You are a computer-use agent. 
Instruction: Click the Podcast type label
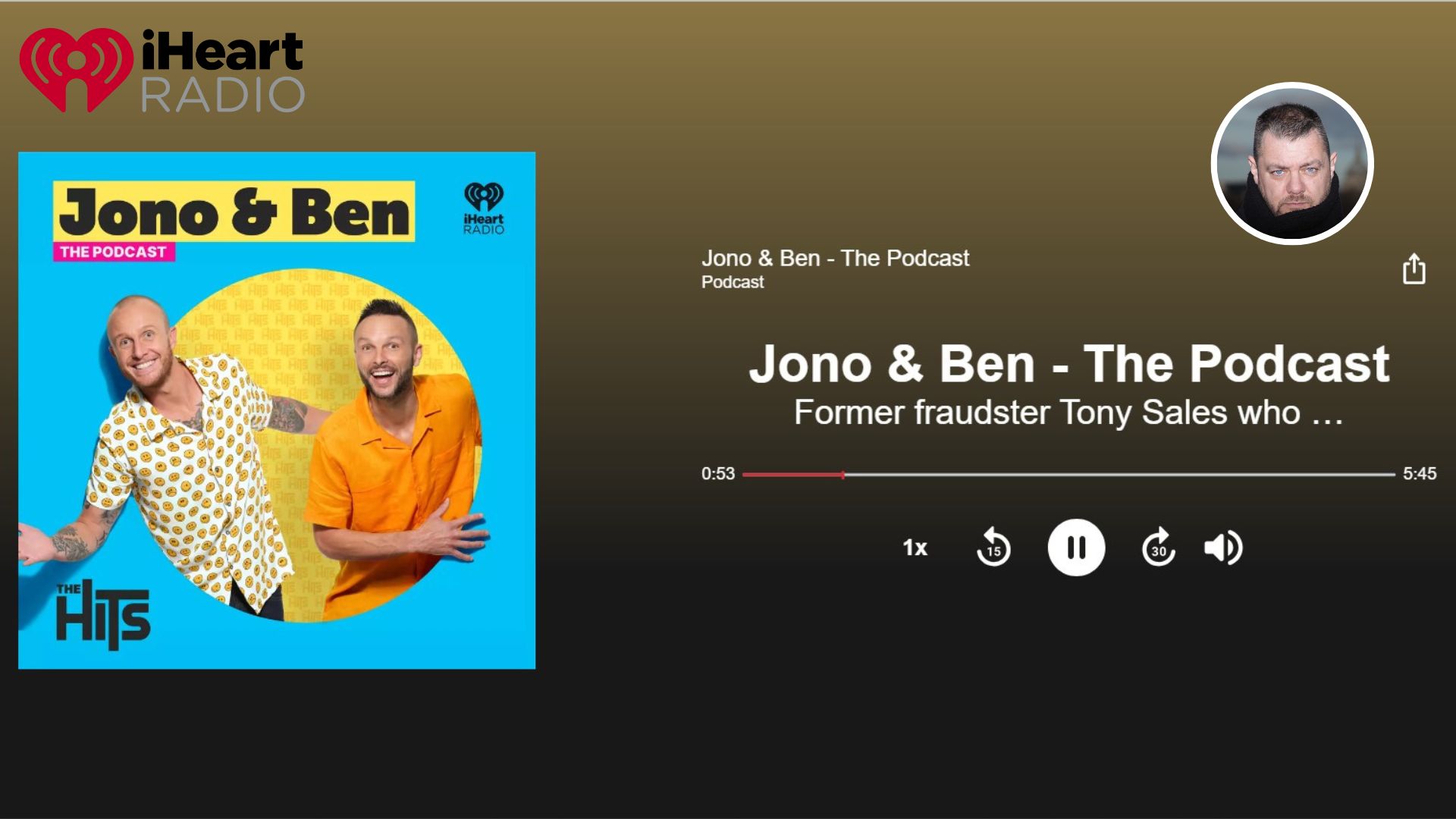click(733, 282)
